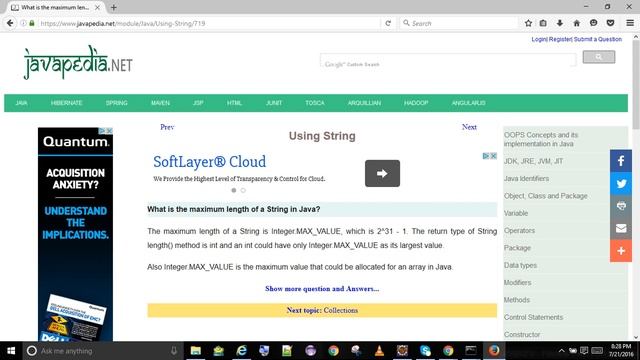Close the SoftLayer Cloud ad with X
Viewport: 640px width, 360px height.
coord(493,156)
